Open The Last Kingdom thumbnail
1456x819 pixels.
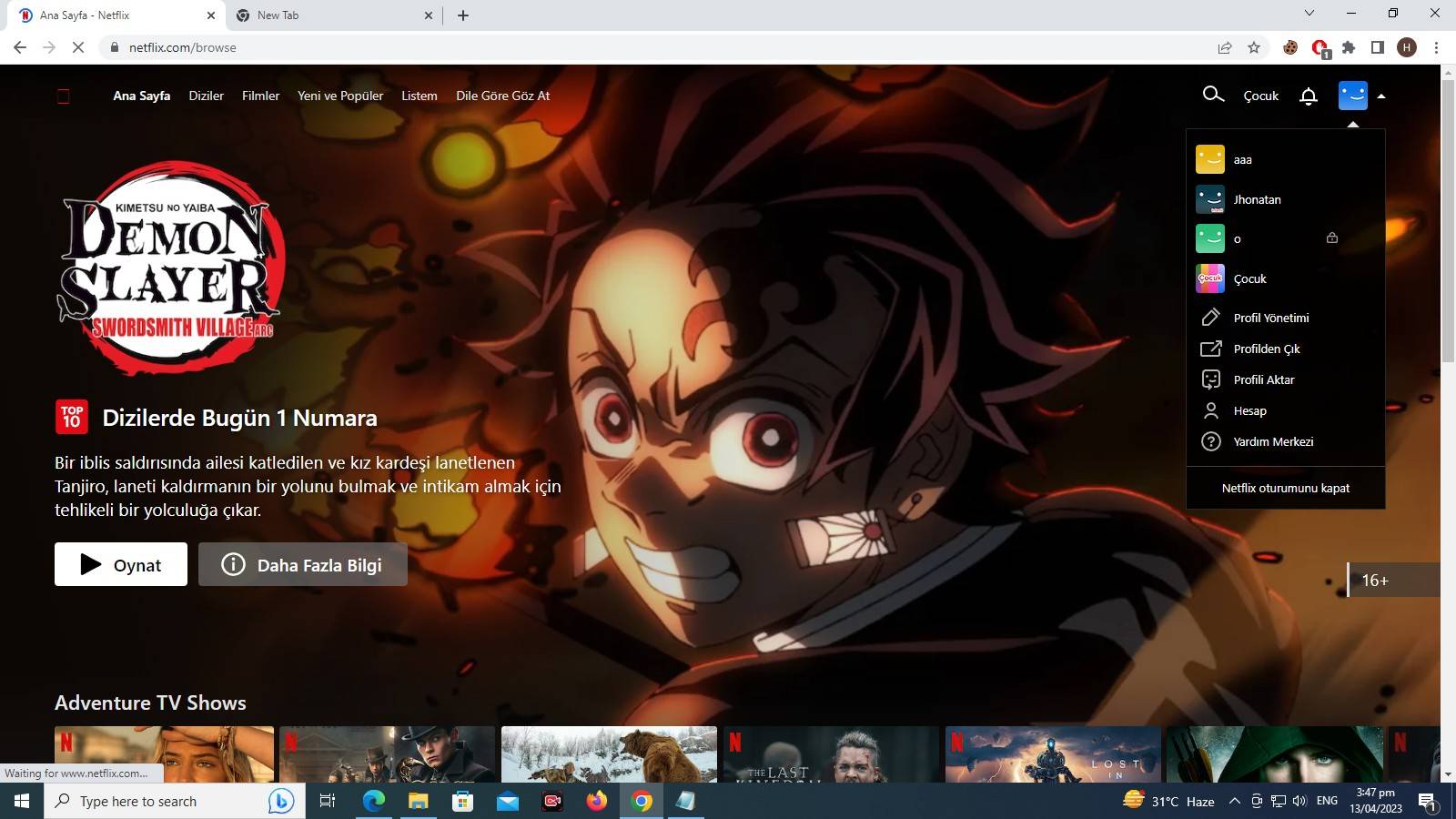831,754
